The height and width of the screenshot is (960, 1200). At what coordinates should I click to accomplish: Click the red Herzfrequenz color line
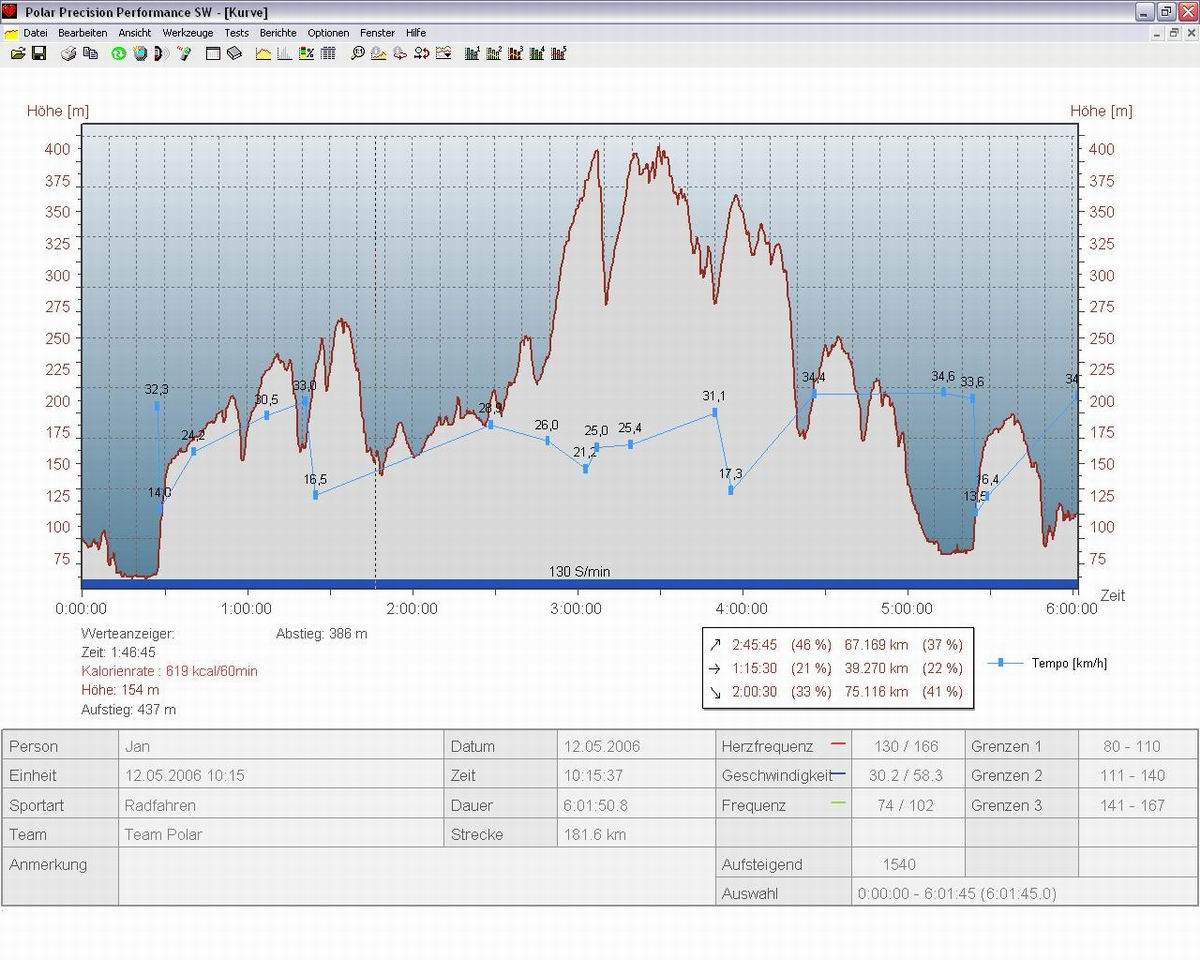838,744
